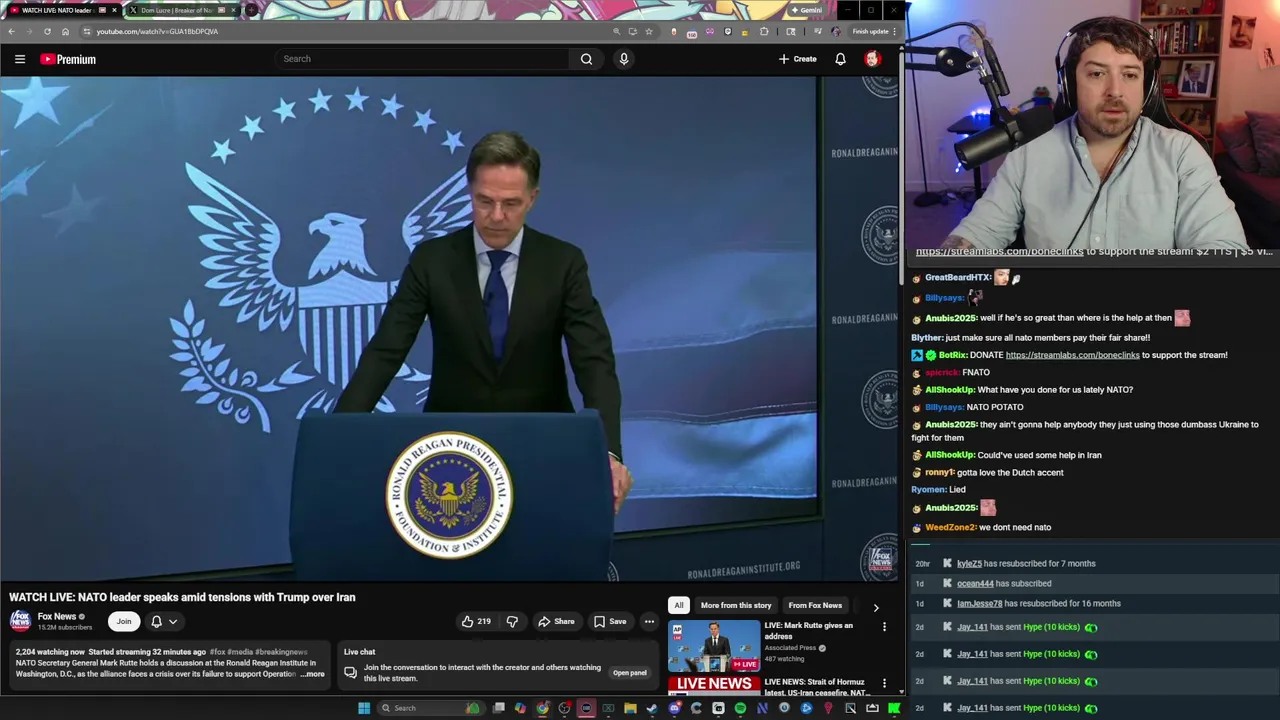
Task: Open the Fox News channel name link
Action: pos(57,616)
